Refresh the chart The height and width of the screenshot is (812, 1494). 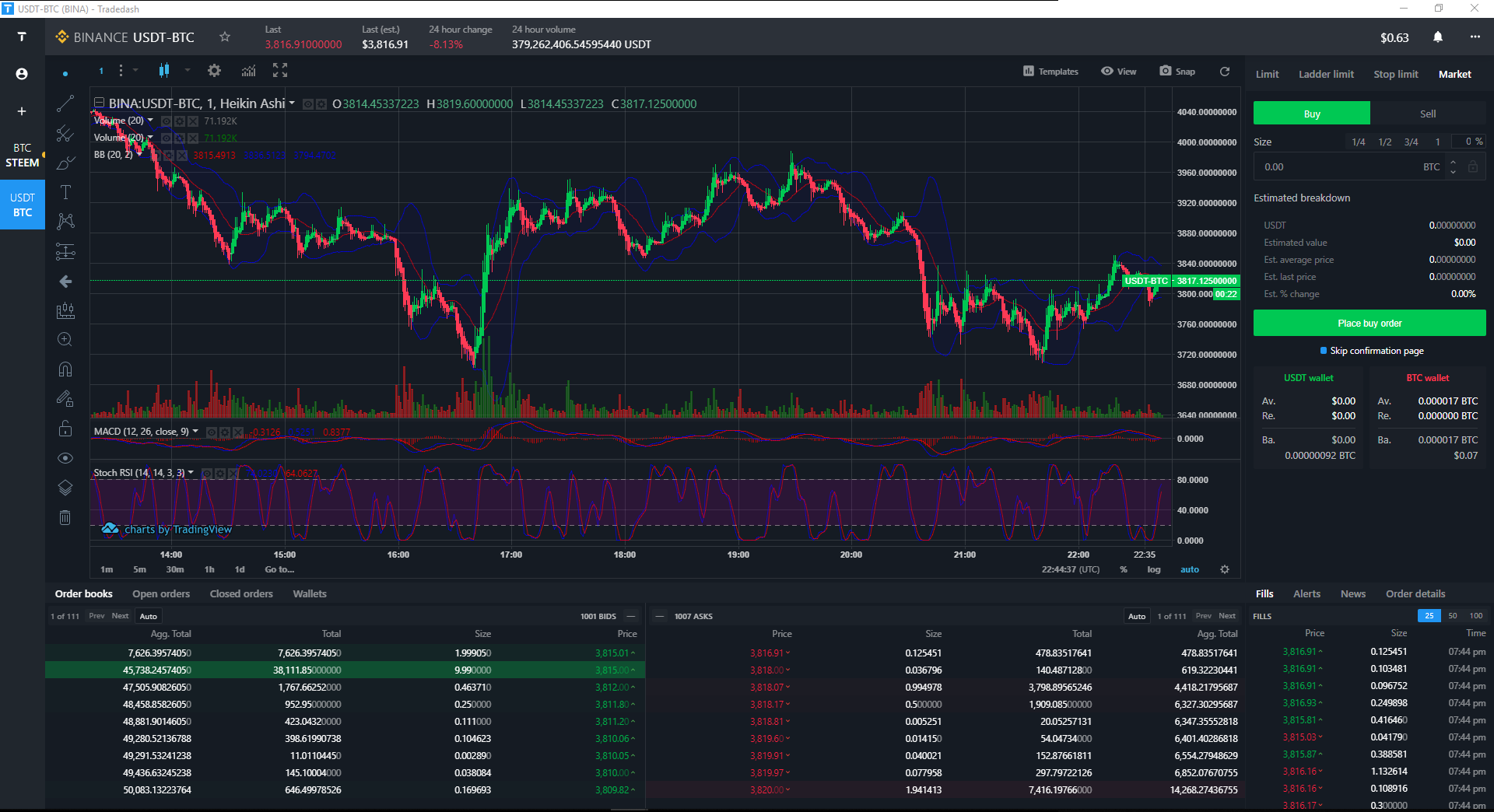1225,72
